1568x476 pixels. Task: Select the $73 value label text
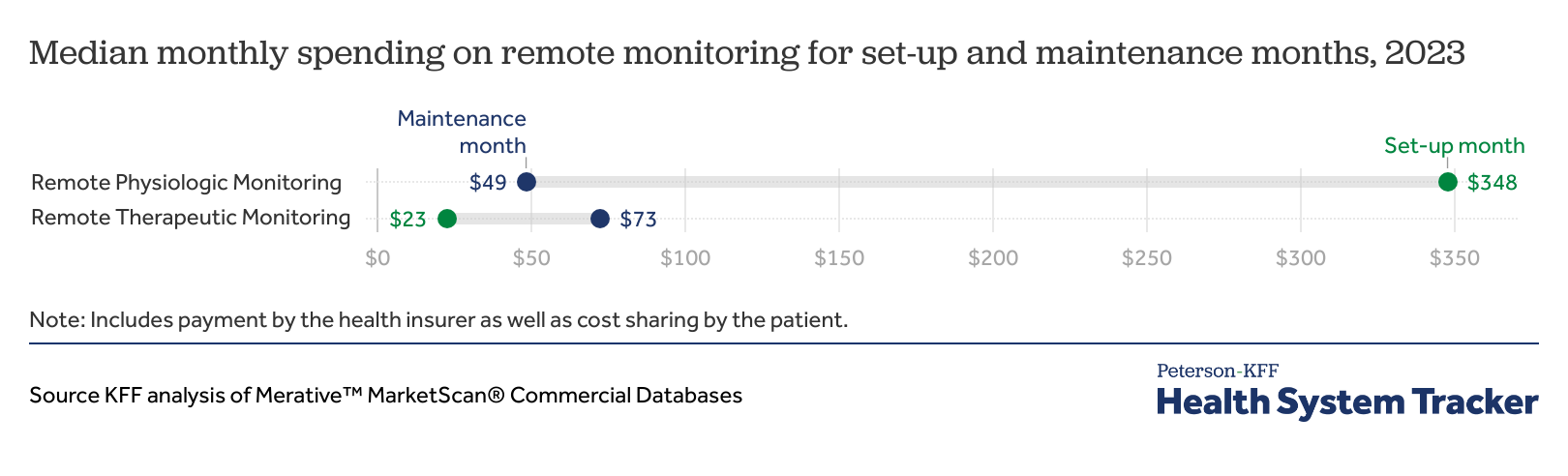point(639,220)
